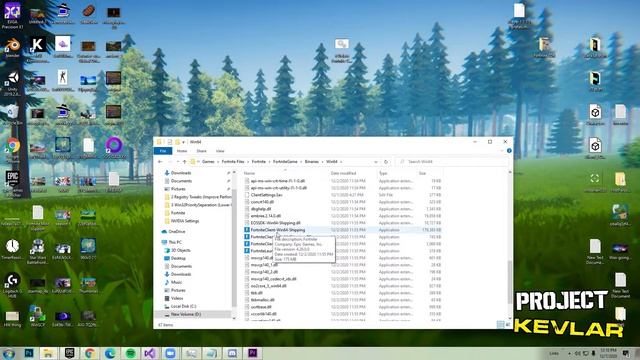Click the Windows Start button
The width and height of the screenshot is (640, 360).
pos(9,353)
